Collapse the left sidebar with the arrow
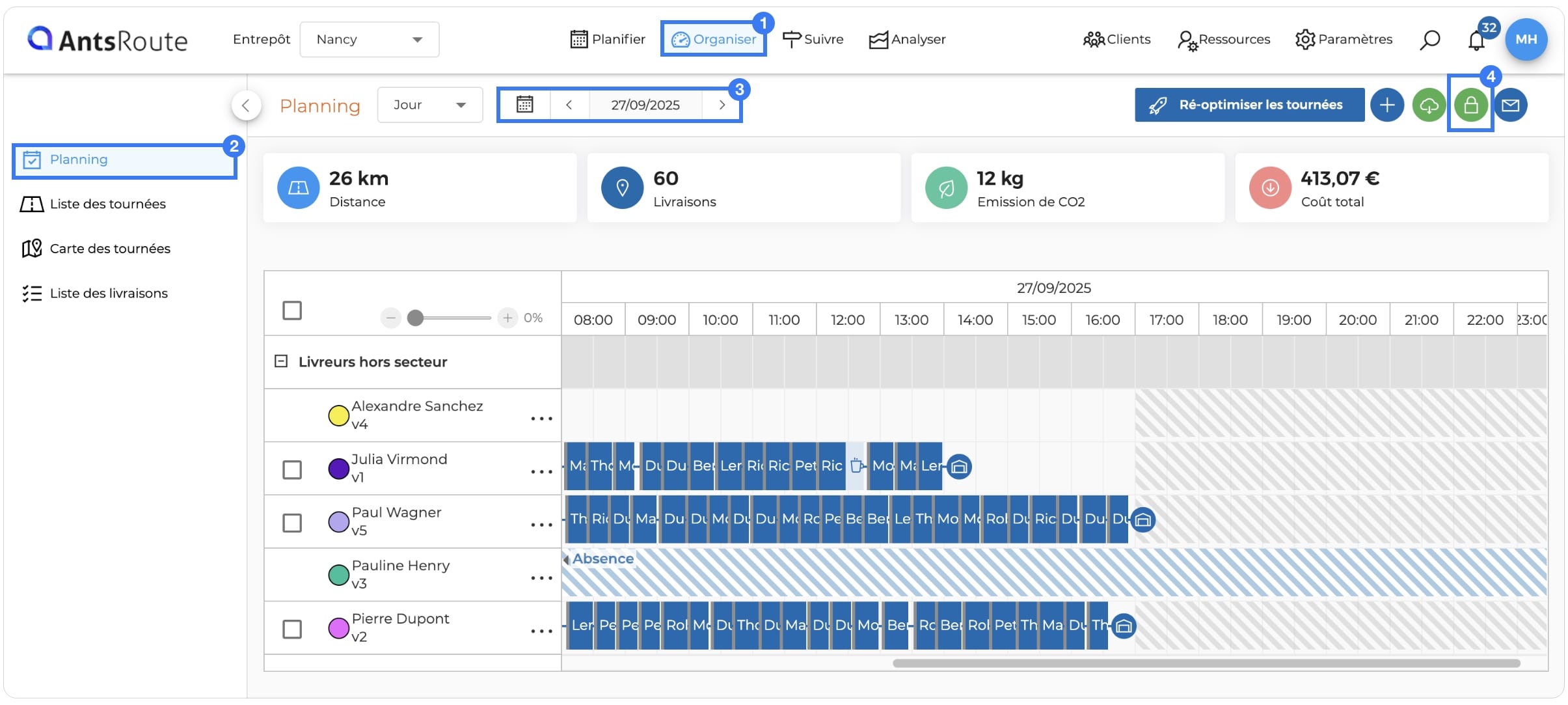The image size is (1568, 705). pyautogui.click(x=246, y=105)
